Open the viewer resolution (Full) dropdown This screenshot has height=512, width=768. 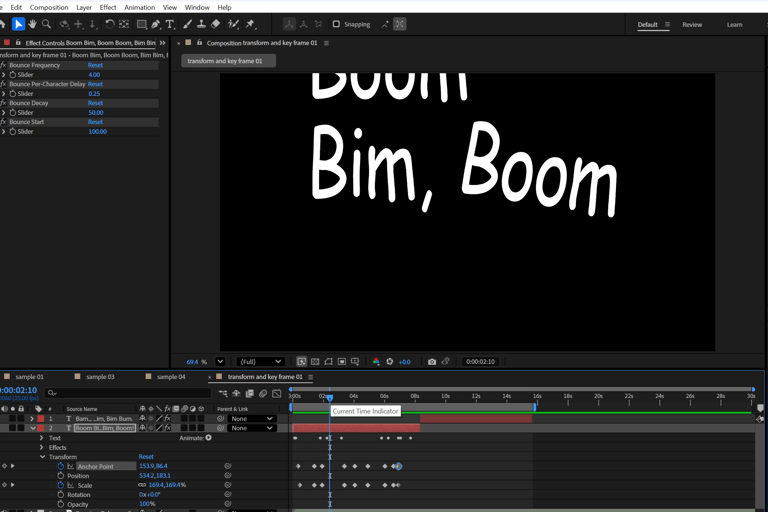coord(260,362)
